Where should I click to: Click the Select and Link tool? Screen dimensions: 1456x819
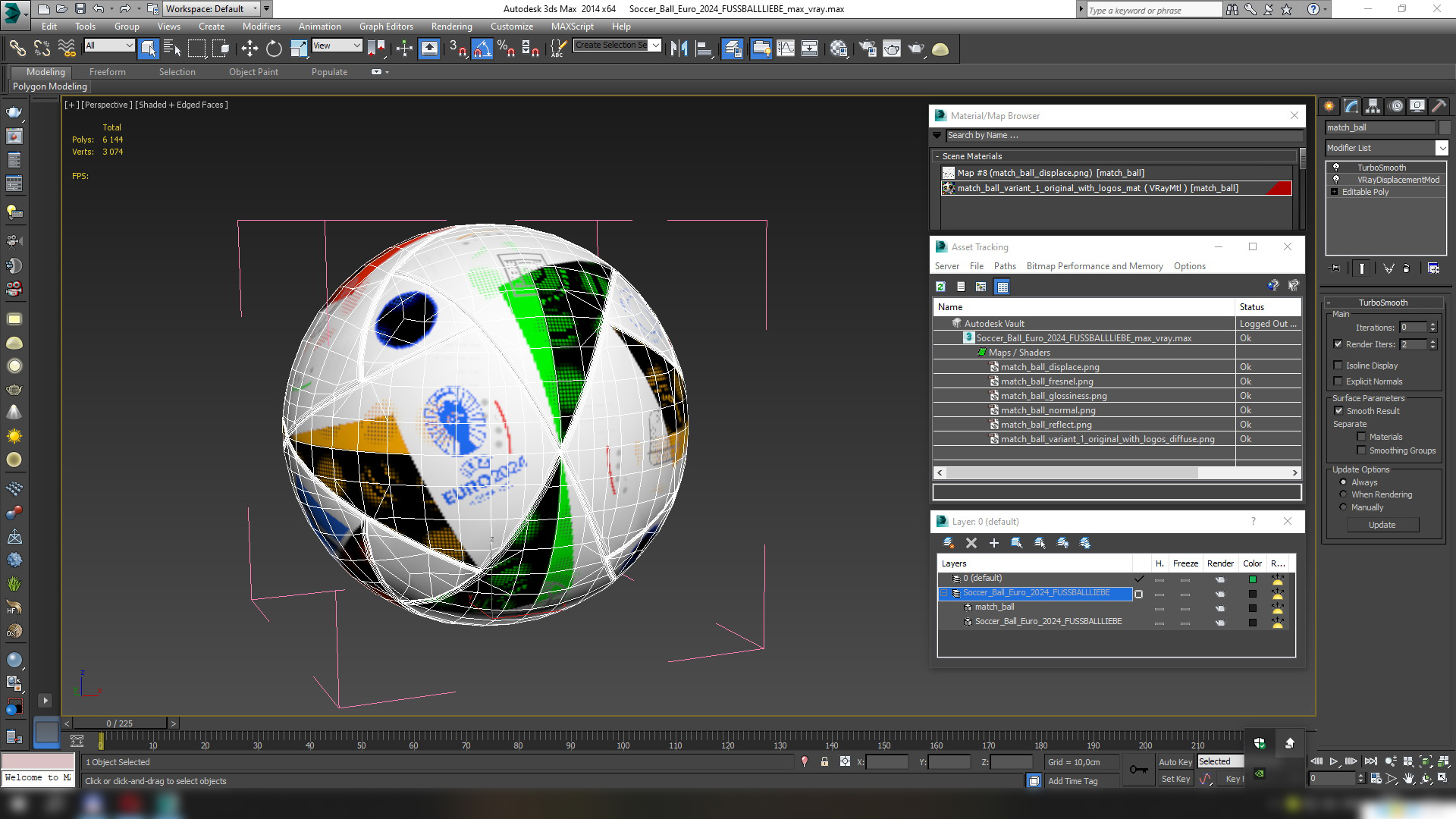click(17, 49)
